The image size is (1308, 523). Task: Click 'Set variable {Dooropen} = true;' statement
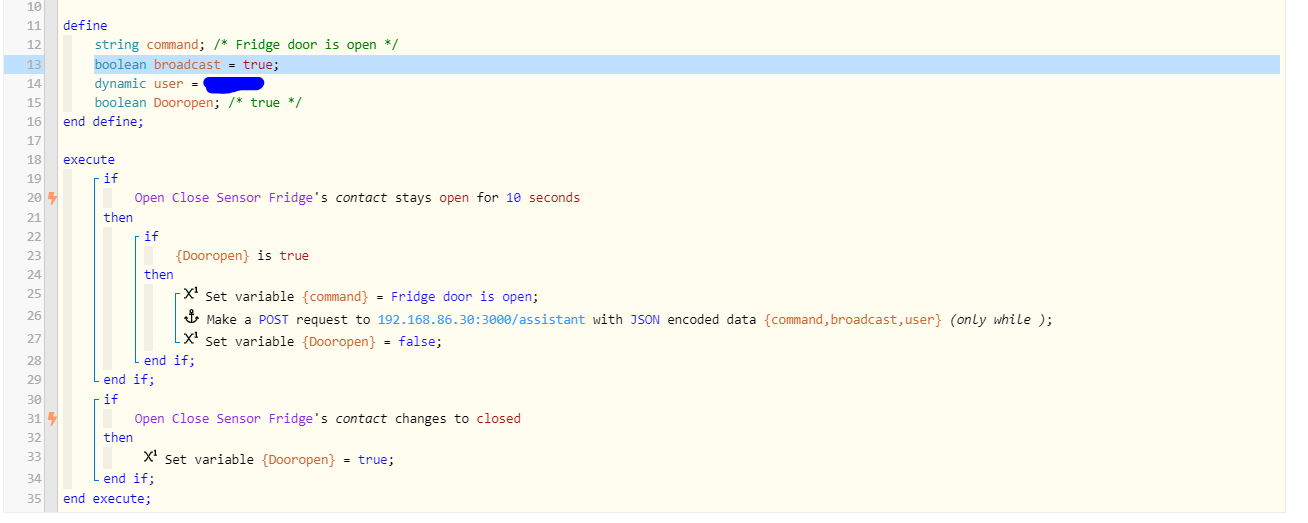pyautogui.click(x=279, y=460)
